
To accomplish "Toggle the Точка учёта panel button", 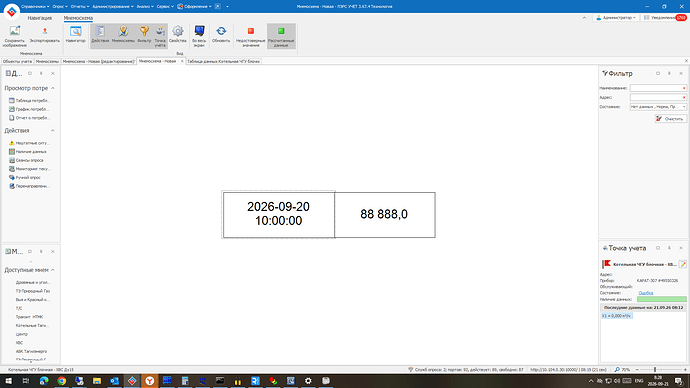I will pyautogui.click(x=160, y=36).
